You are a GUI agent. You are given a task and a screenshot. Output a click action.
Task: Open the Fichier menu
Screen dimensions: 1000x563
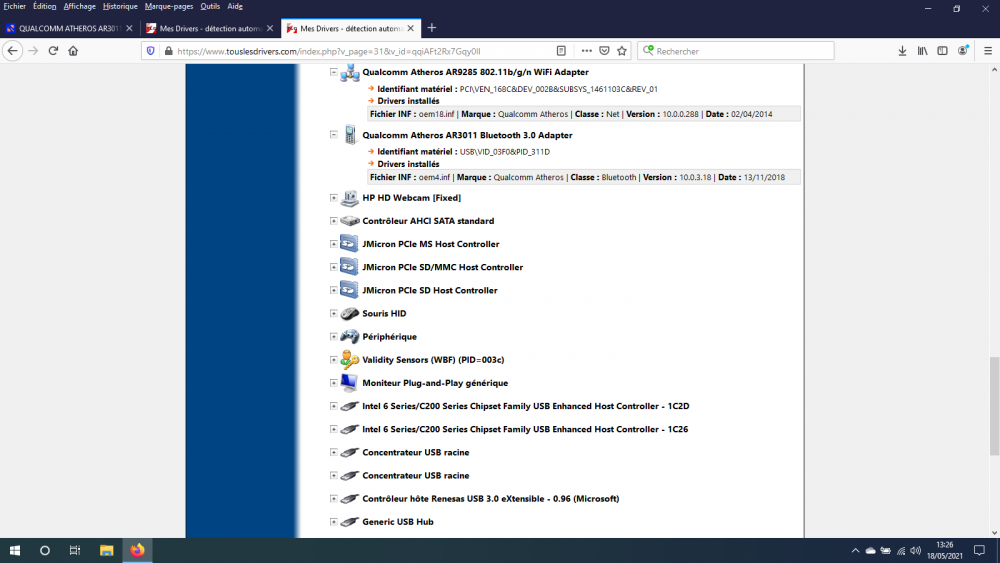tap(14, 6)
